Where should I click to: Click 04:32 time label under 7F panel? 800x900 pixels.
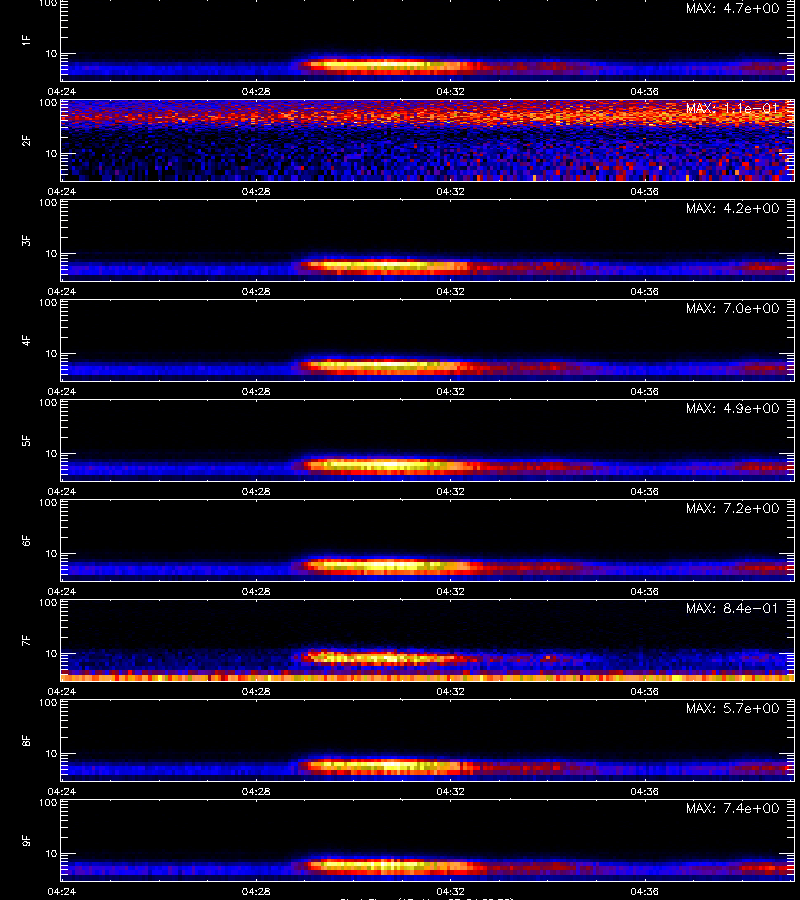451,691
